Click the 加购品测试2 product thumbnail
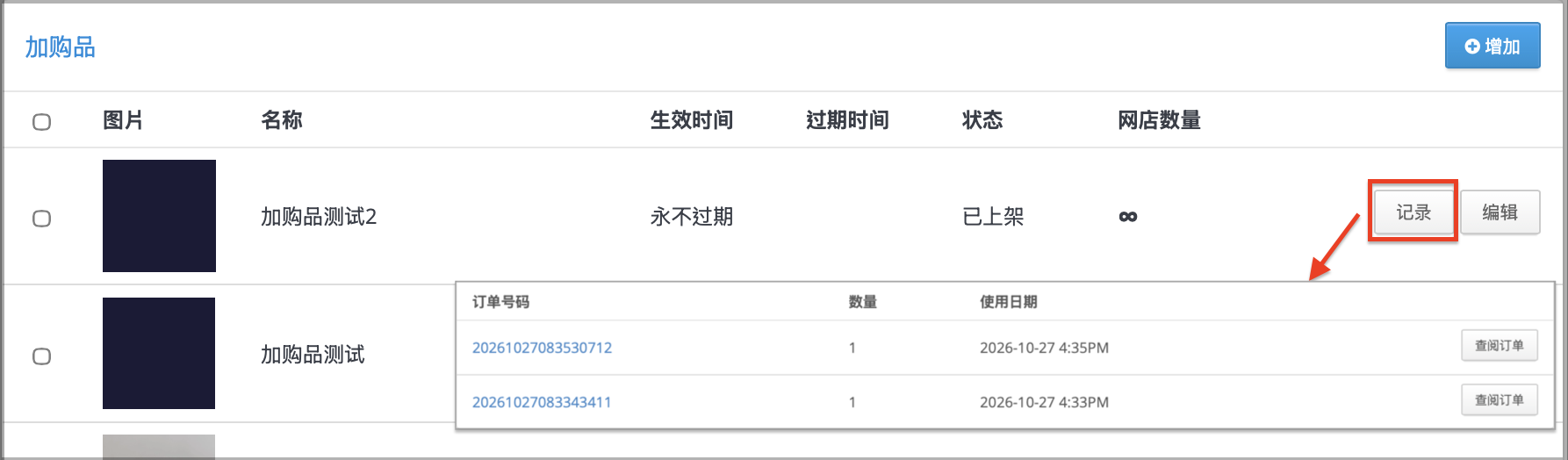1568x460 pixels. pos(159,216)
